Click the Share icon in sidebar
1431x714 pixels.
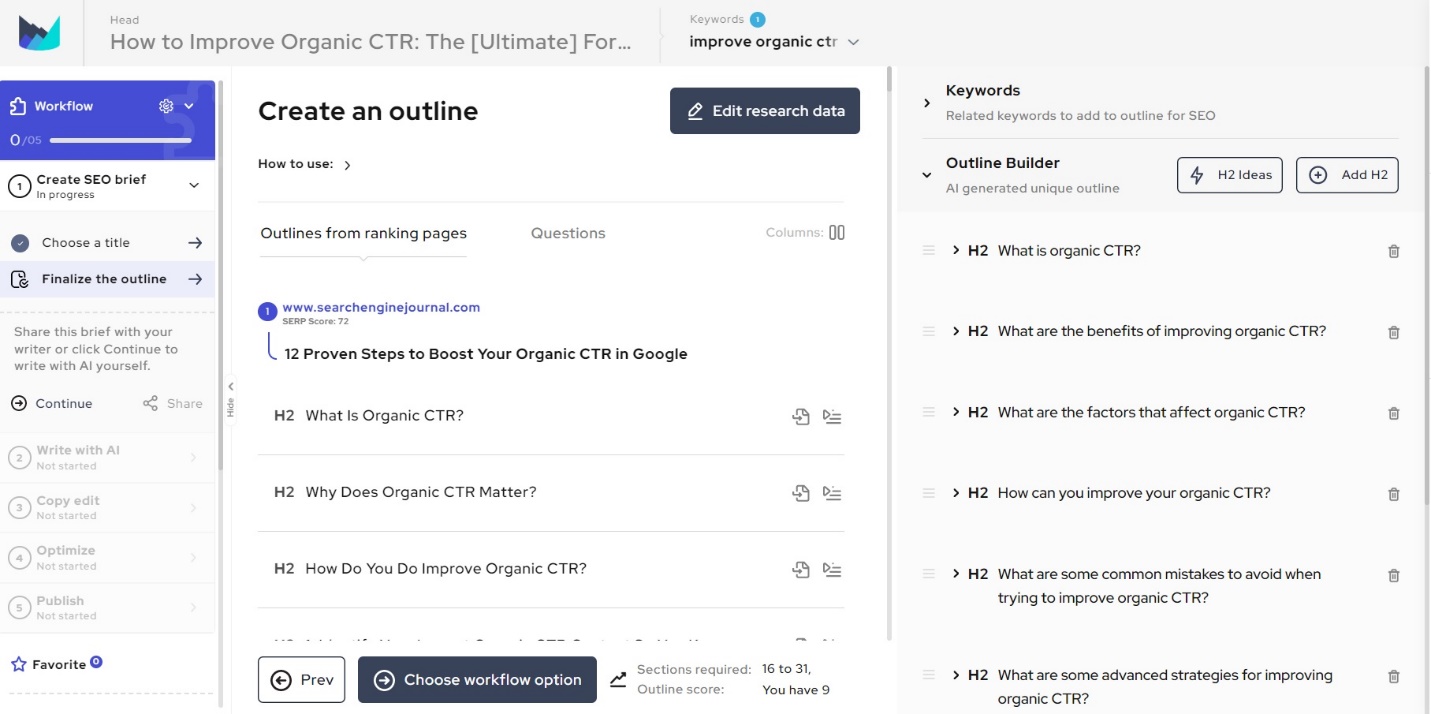(150, 403)
